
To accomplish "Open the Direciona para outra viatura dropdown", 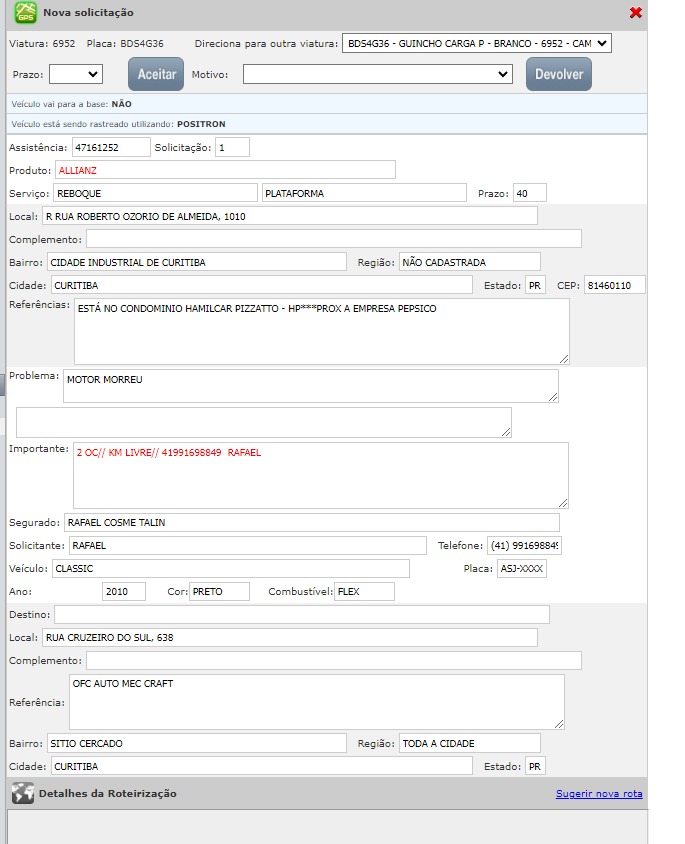I will 476,44.
